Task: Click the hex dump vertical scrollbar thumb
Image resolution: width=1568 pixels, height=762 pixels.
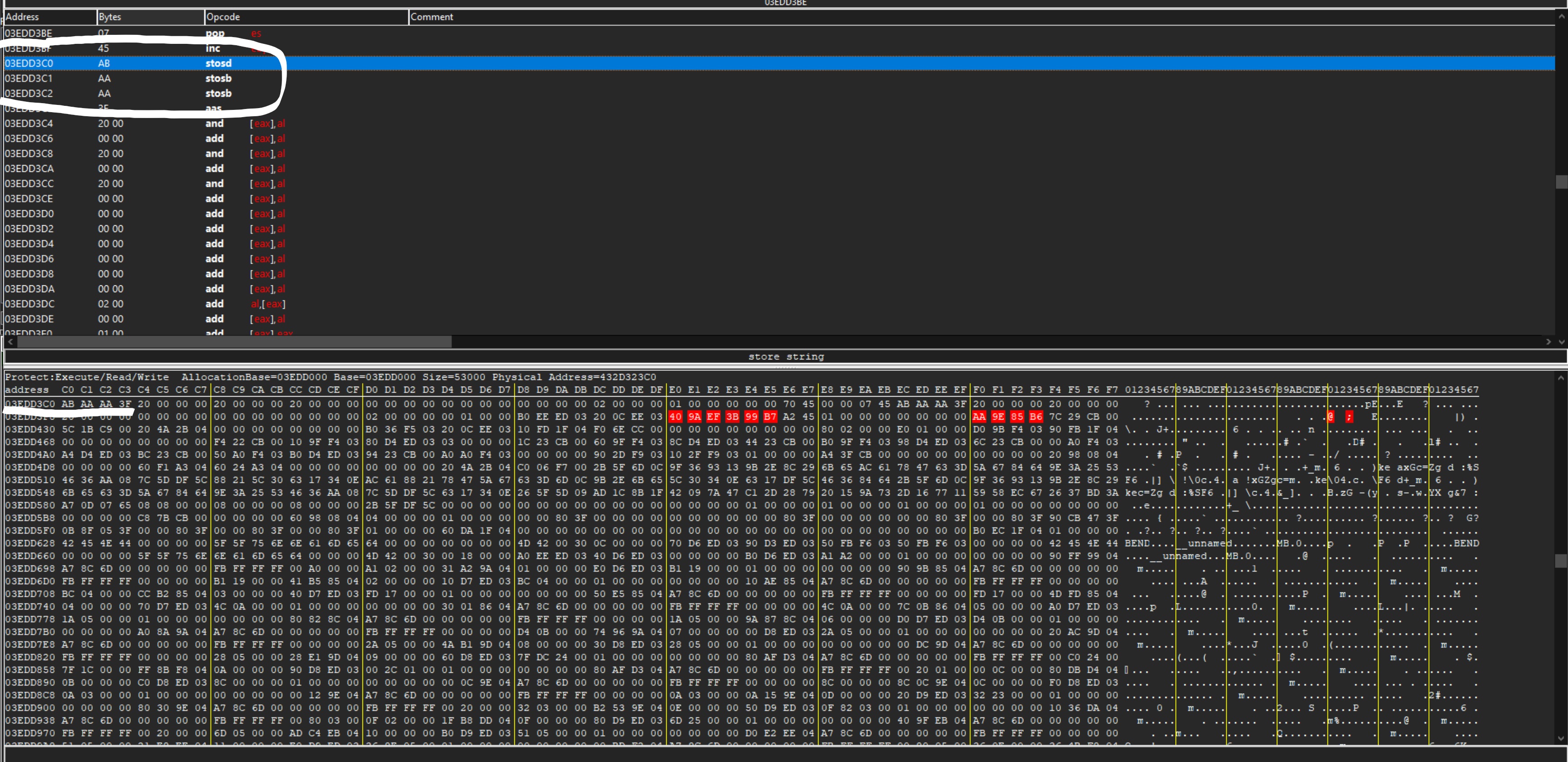Action: (x=1561, y=560)
